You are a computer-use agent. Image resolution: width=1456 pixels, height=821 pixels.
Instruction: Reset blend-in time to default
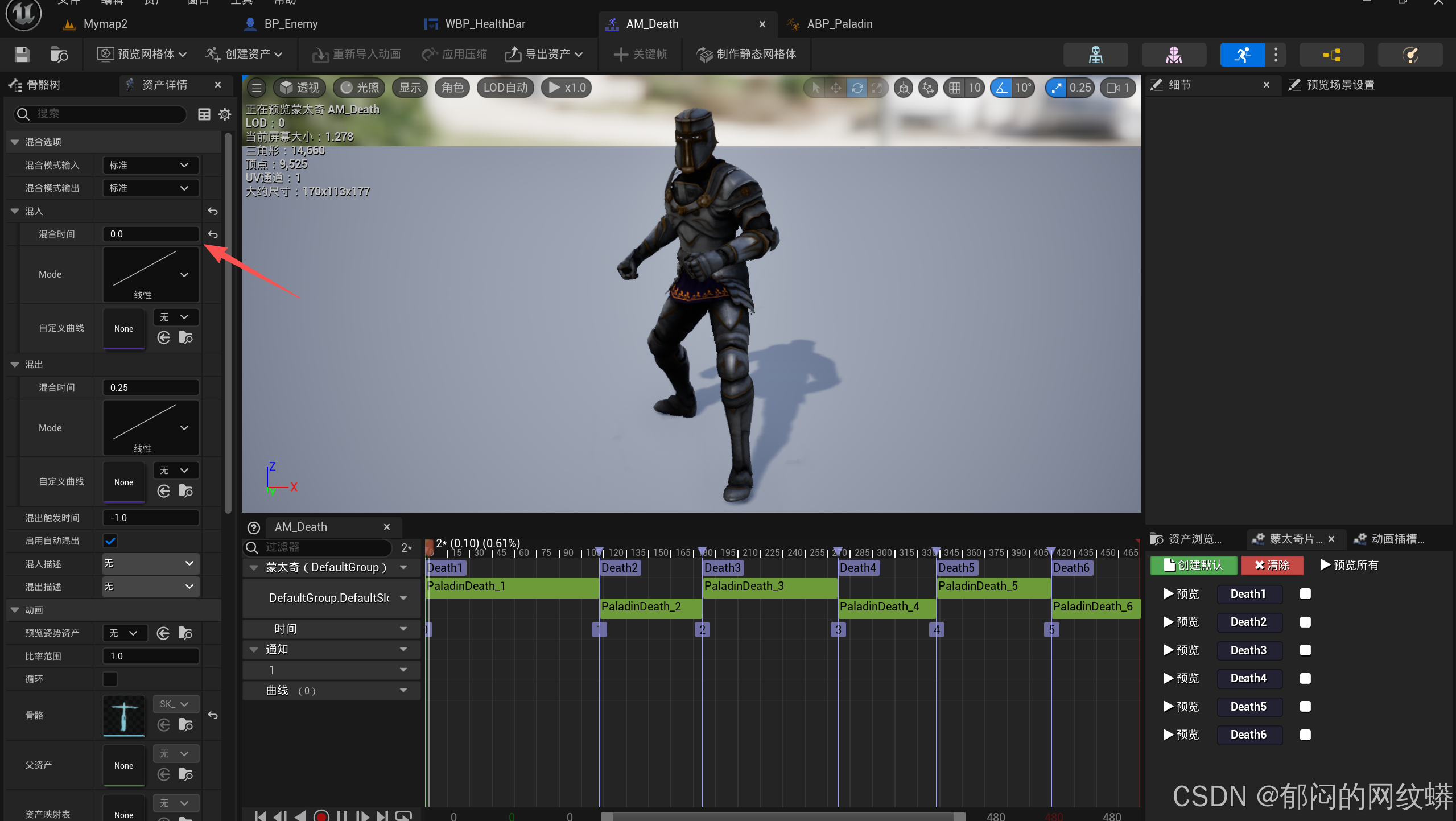[213, 234]
